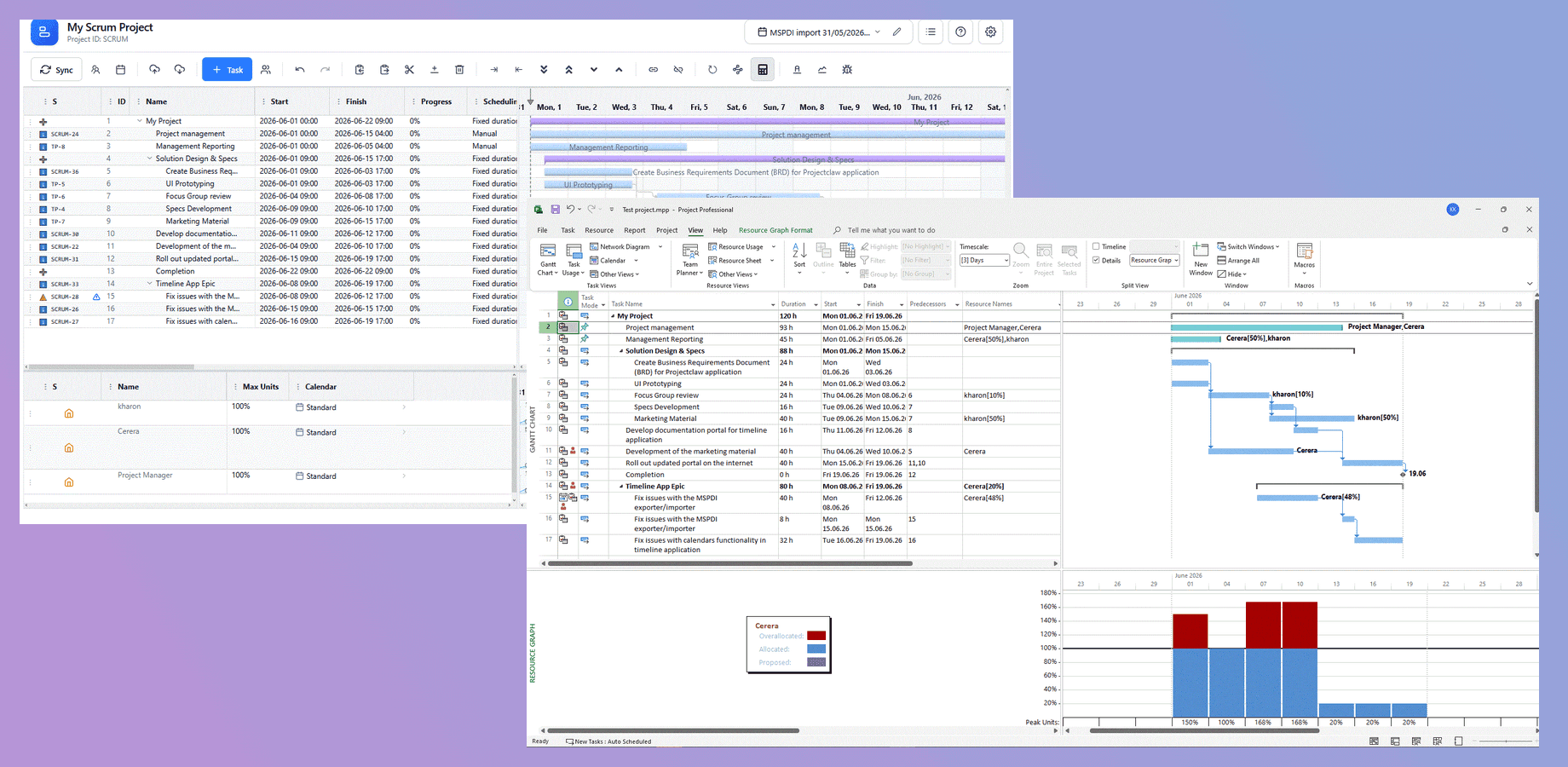Unlink tasks using the broken link icon
The image size is (1568, 767).
click(678, 70)
